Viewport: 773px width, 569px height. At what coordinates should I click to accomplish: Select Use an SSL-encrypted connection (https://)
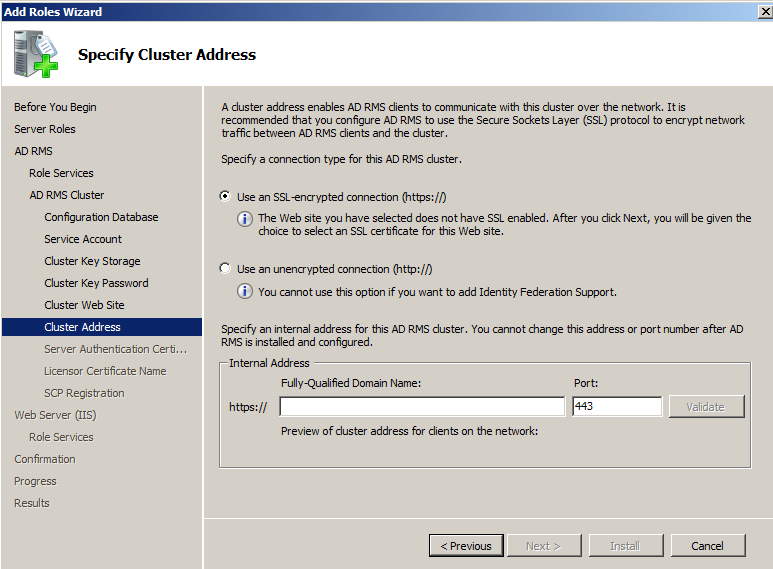tap(225, 197)
